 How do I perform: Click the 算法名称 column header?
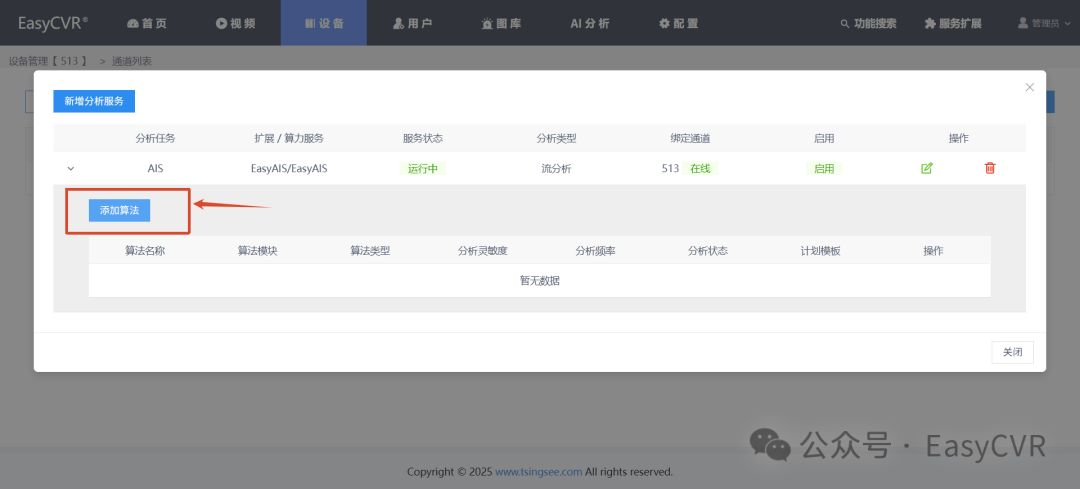pyautogui.click(x=145, y=251)
